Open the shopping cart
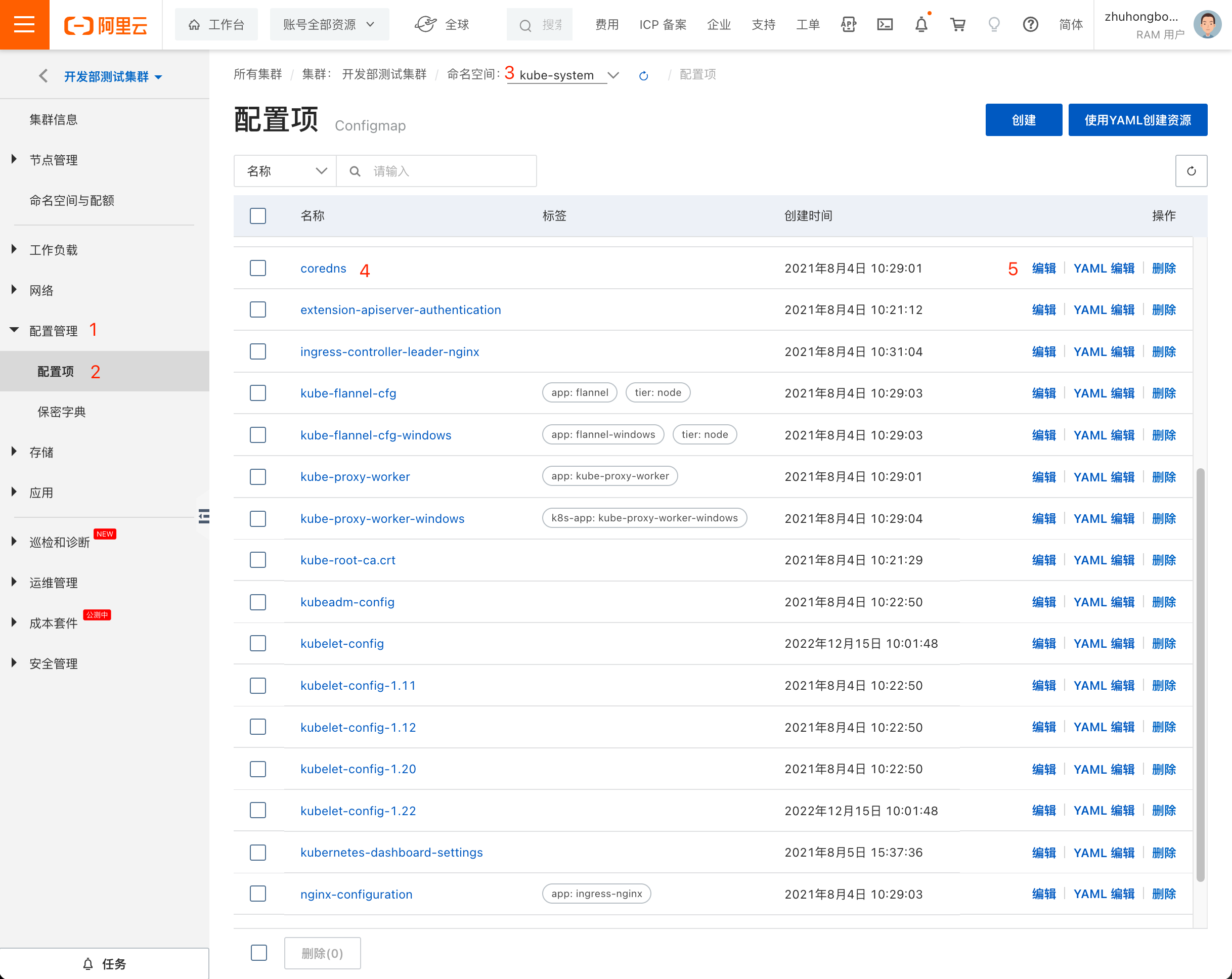Screen dimensions: 1232x979 coord(958,25)
